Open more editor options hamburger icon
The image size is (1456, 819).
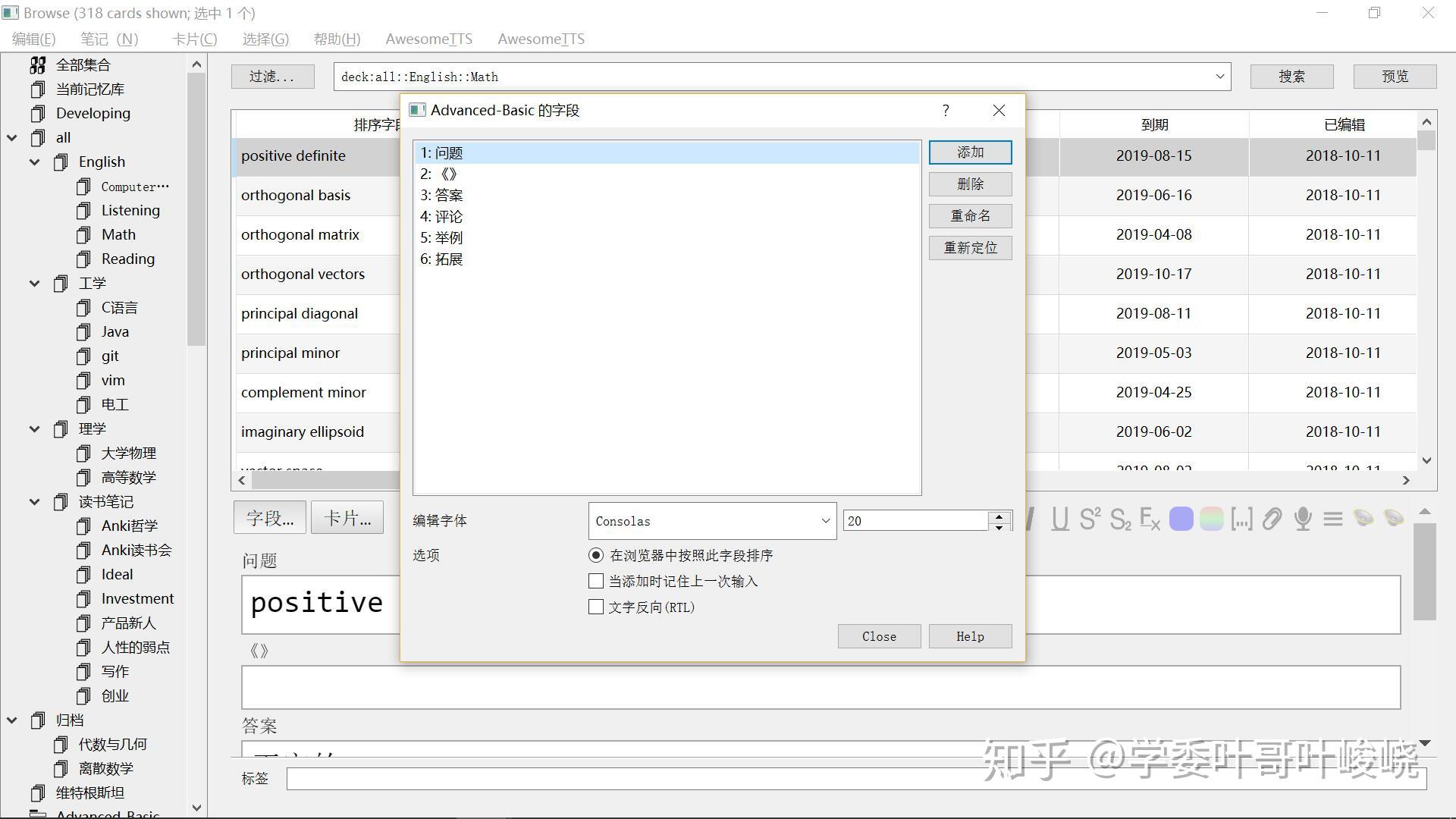[1332, 519]
